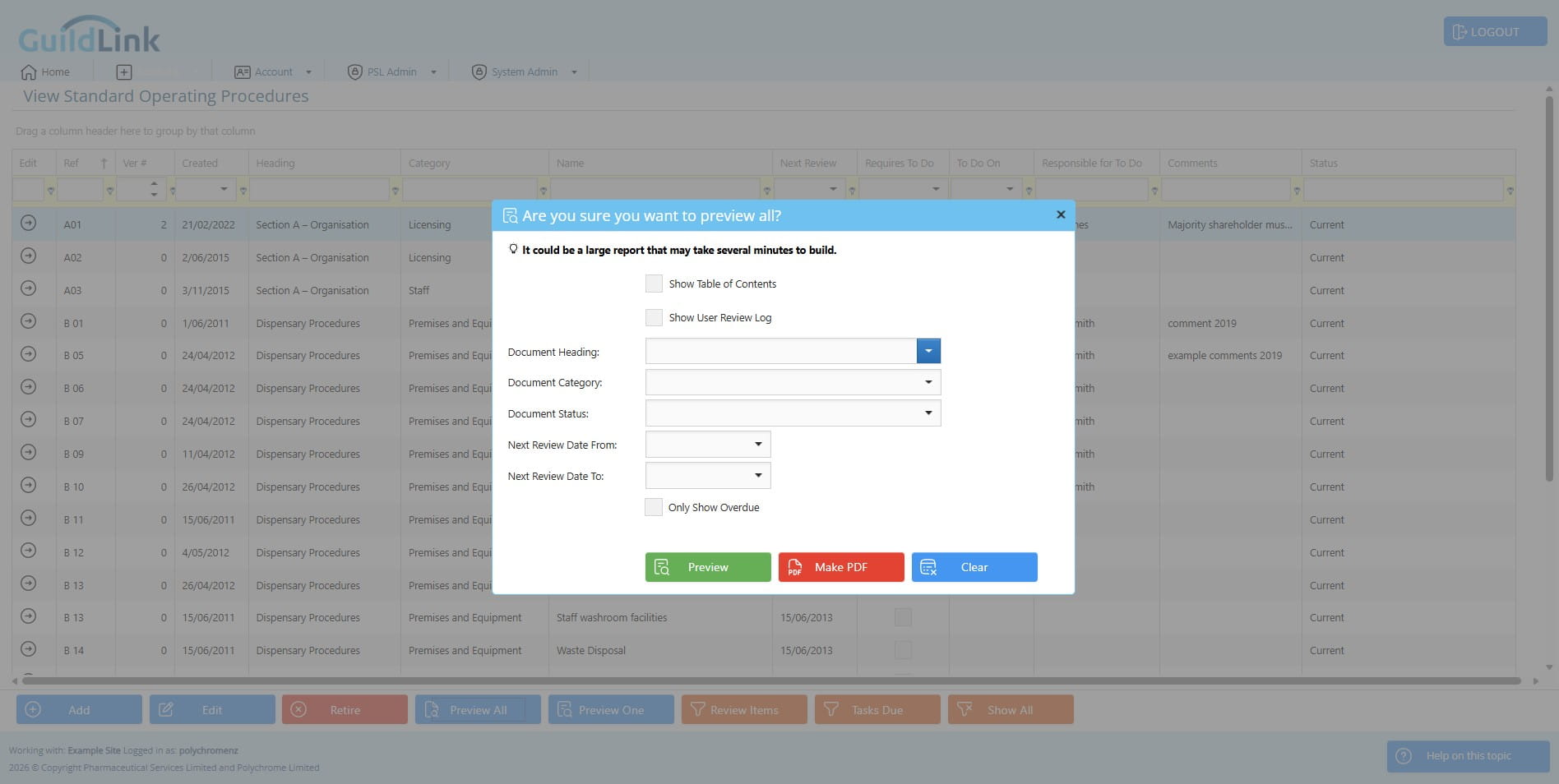Enable Show Table of Contents checkbox

[x=654, y=284]
